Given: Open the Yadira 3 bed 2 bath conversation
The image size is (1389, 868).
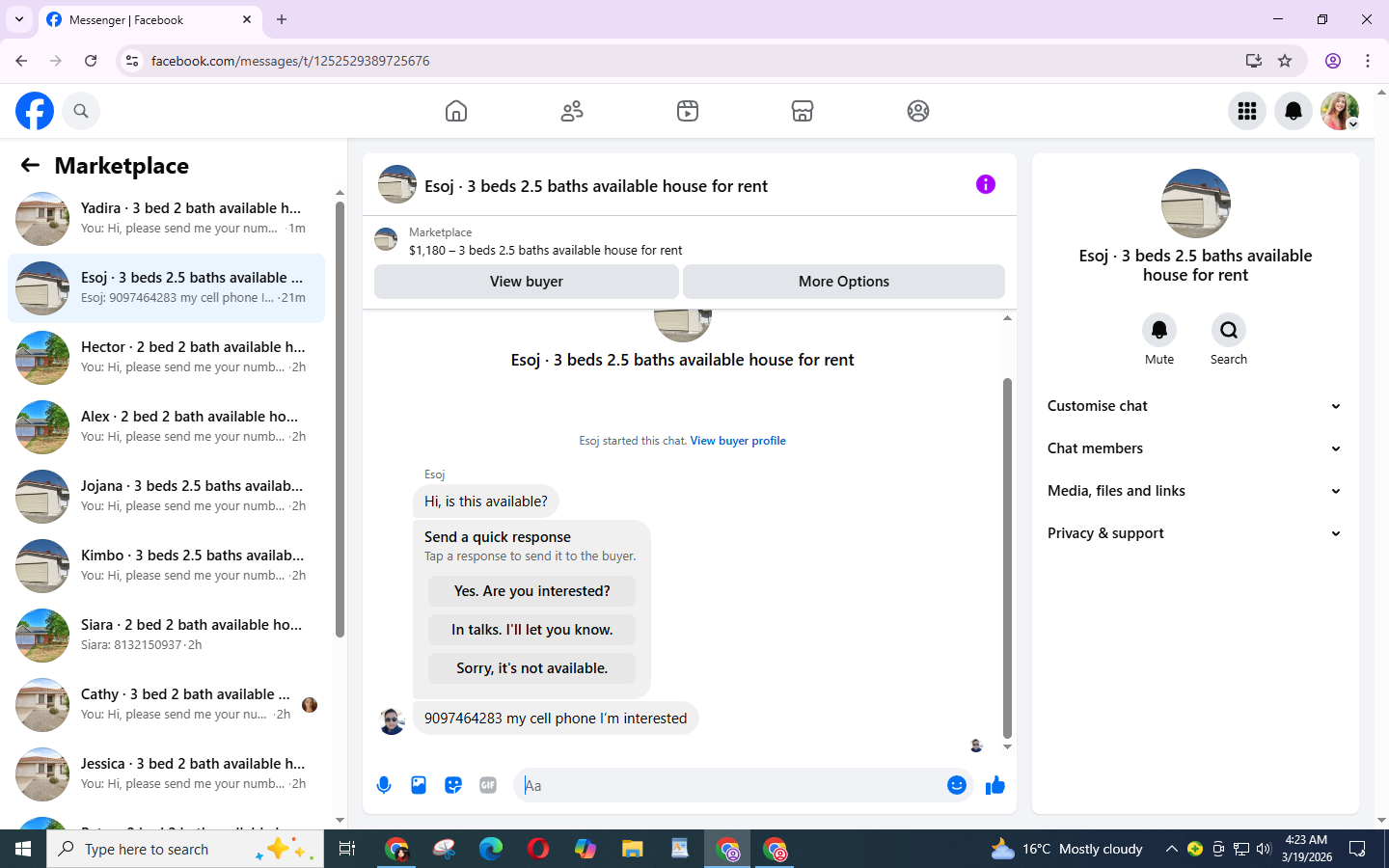Looking at the screenshot, I should tap(166, 219).
